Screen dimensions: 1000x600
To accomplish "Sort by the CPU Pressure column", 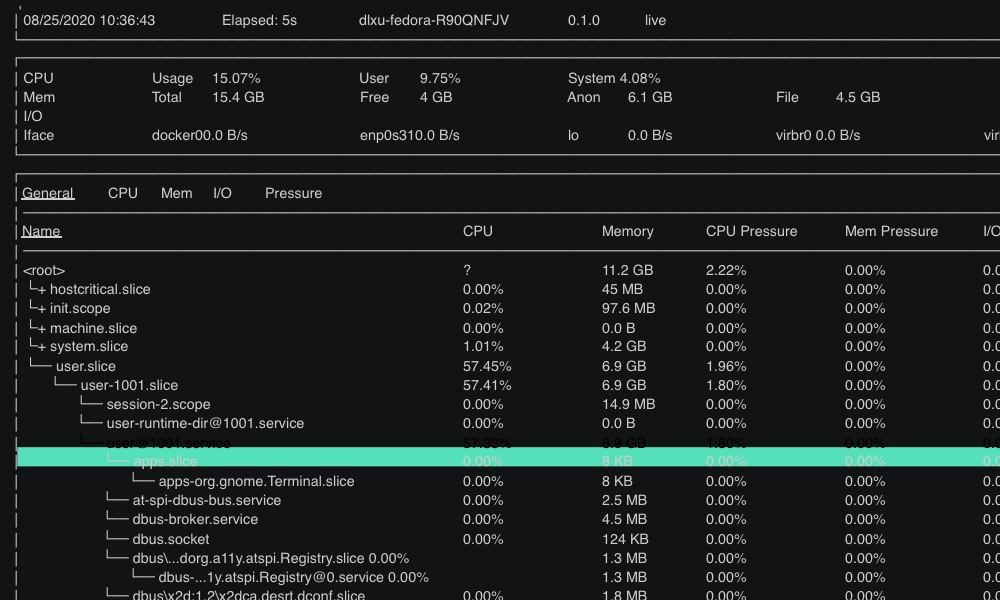I will coord(750,231).
